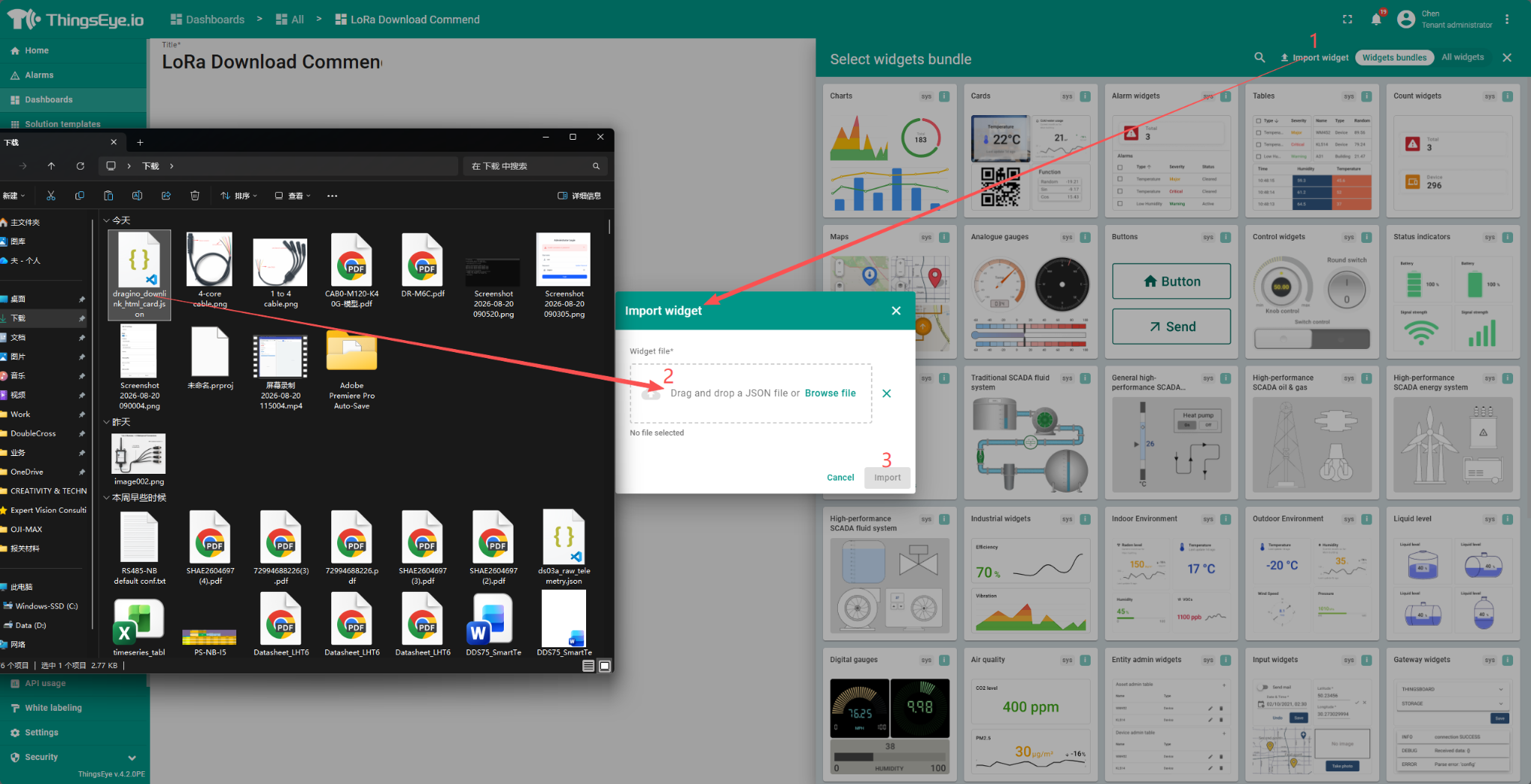1531x784 pixels.
Task: Select the Buttons widgets bundle card
Action: point(1171,292)
